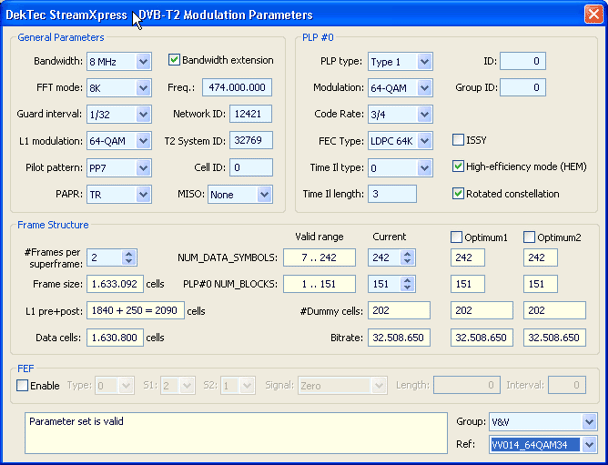Viewport: 608px width, 465px height.
Task: Toggle High-efficiency mode (HEM) checkbox
Action: [458, 166]
